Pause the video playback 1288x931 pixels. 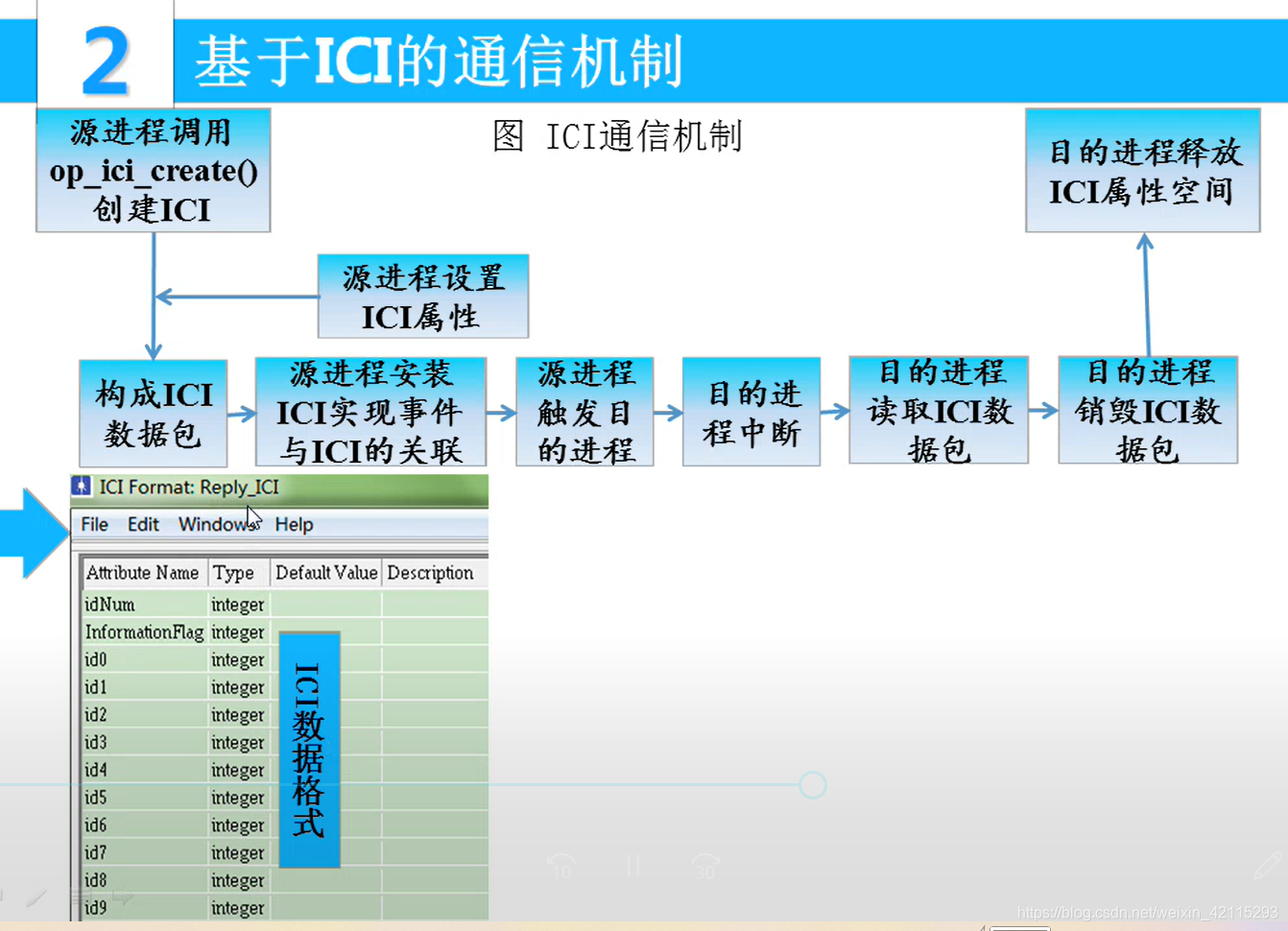[633, 867]
